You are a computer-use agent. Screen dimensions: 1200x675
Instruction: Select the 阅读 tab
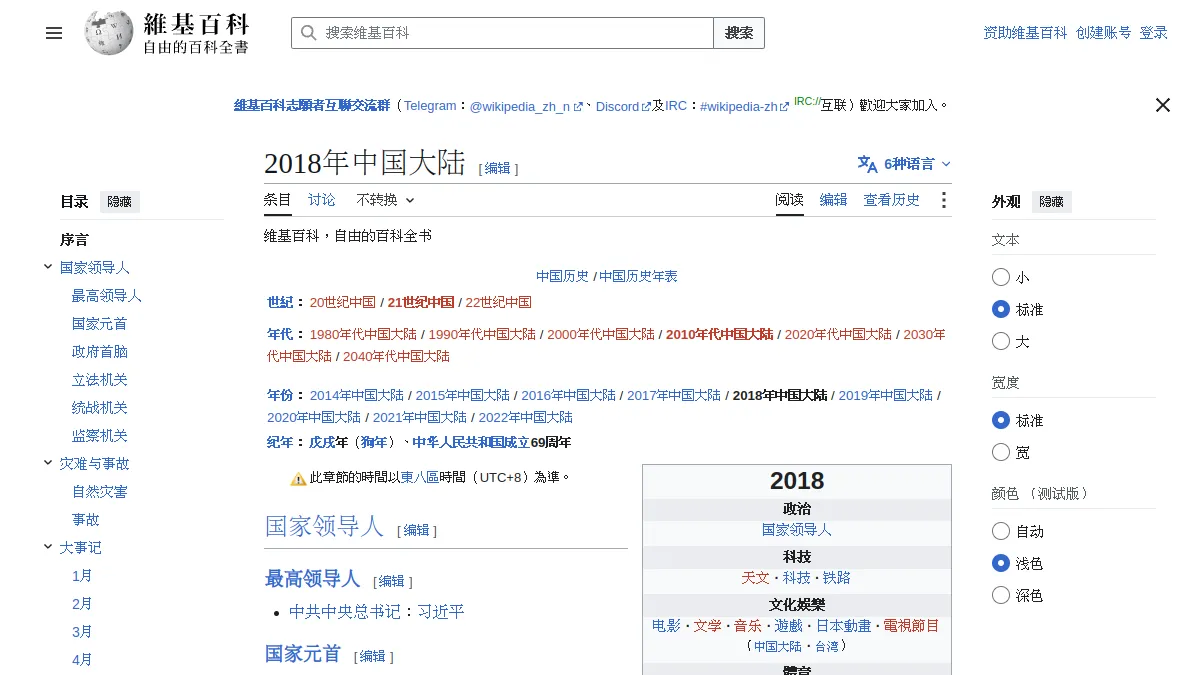coord(790,200)
